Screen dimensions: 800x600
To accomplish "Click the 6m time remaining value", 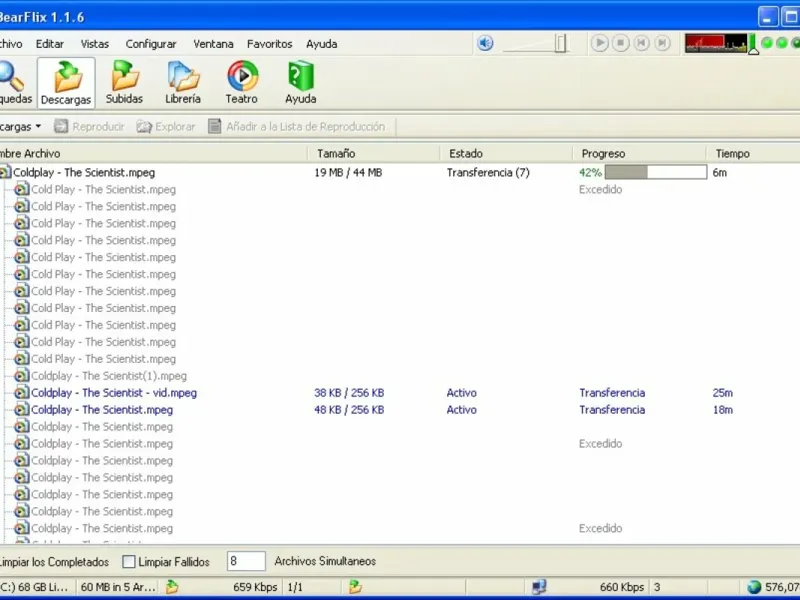I will [719, 172].
